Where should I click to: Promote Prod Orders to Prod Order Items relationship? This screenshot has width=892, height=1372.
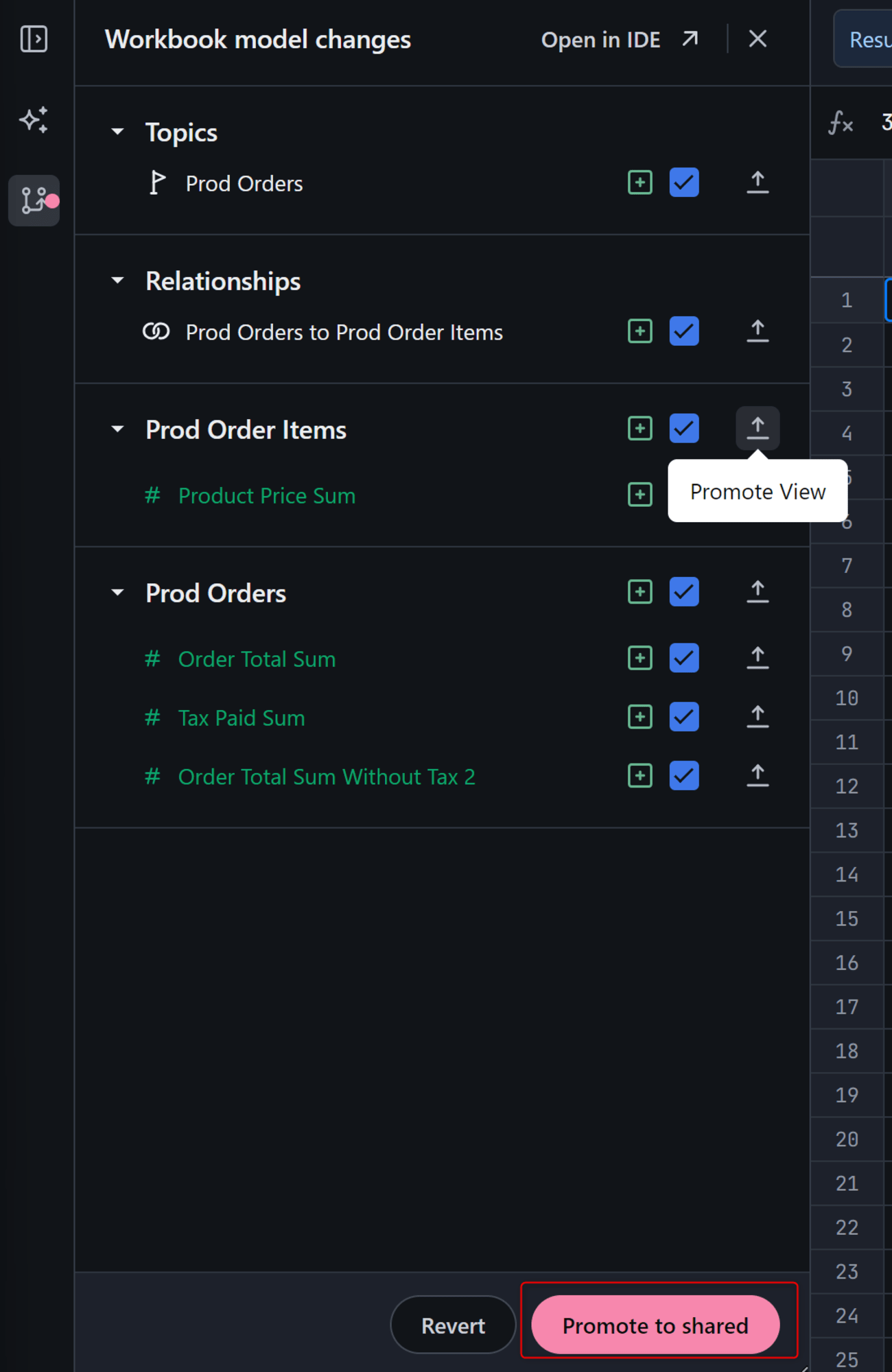pos(758,331)
